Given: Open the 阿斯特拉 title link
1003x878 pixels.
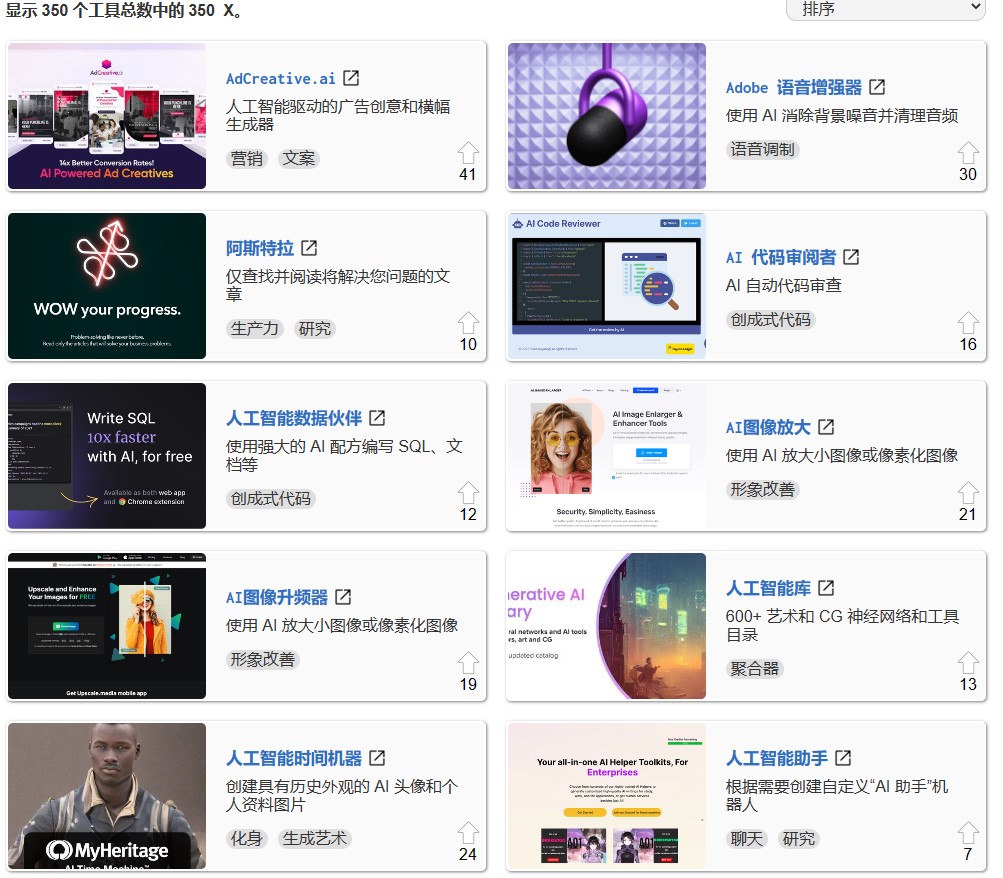Looking at the screenshot, I should [260, 248].
